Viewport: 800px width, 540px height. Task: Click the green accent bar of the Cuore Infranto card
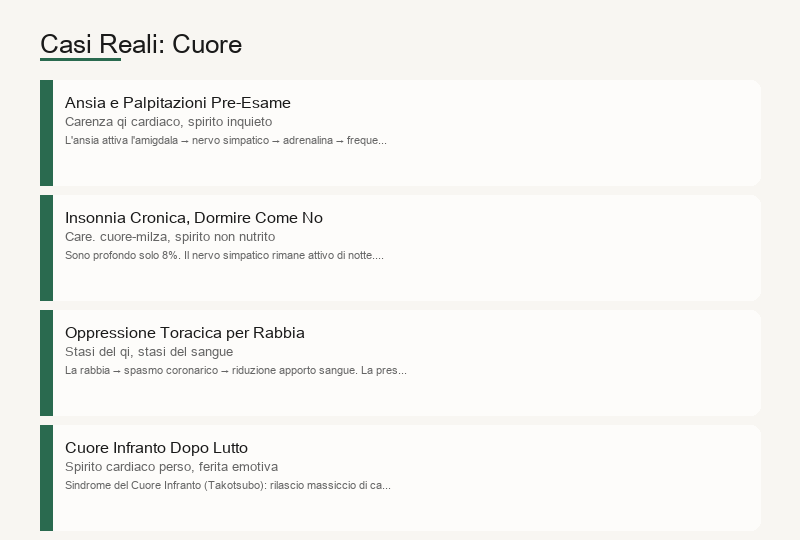(x=46, y=478)
